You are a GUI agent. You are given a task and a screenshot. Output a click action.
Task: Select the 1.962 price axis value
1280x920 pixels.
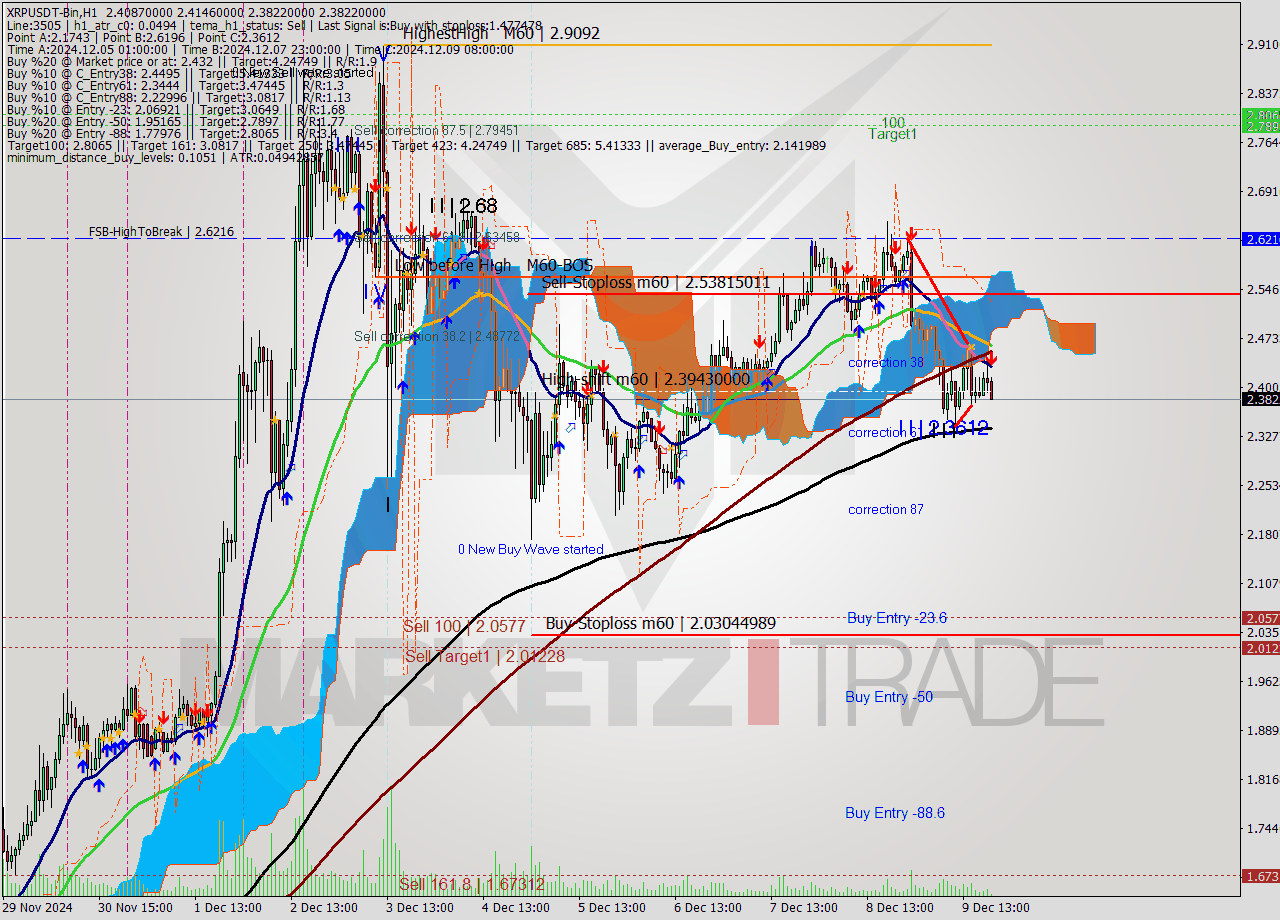[x=1262, y=681]
